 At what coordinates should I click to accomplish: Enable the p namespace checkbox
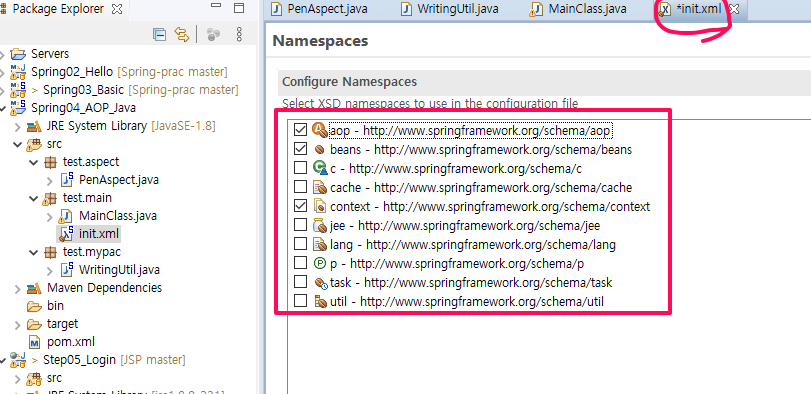(300, 263)
